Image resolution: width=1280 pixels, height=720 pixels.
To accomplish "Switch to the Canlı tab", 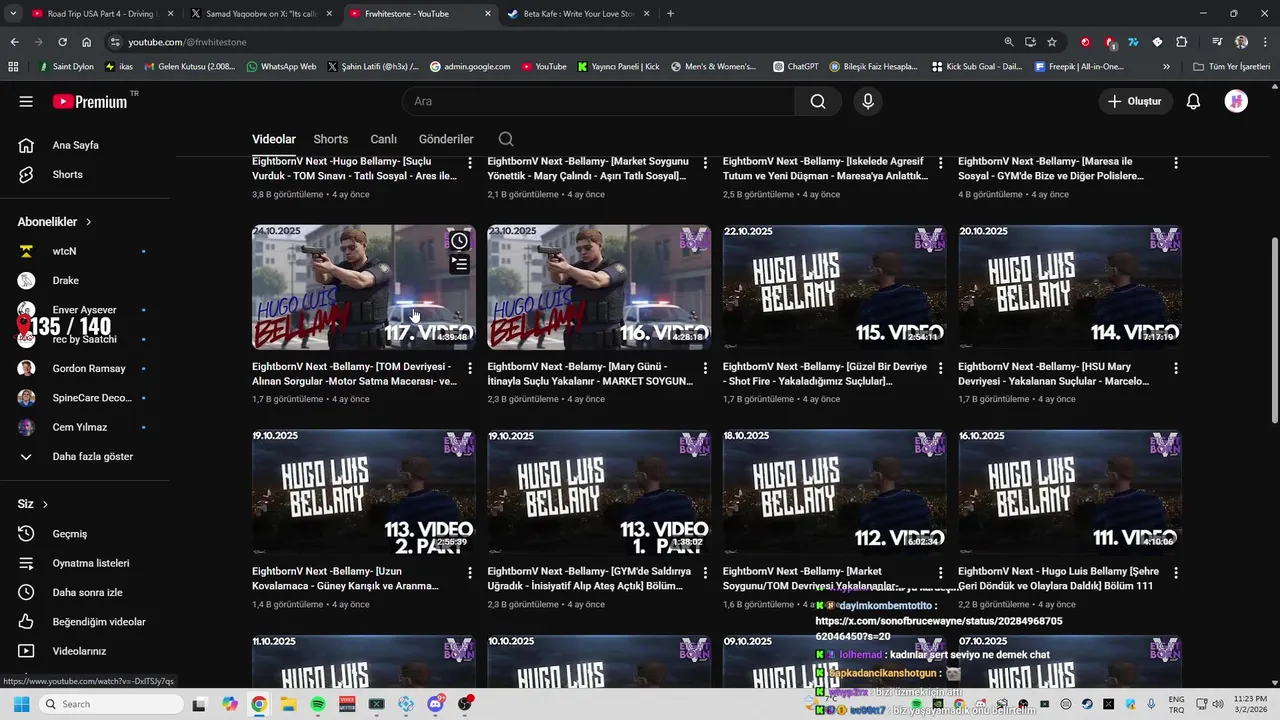I will (x=384, y=139).
